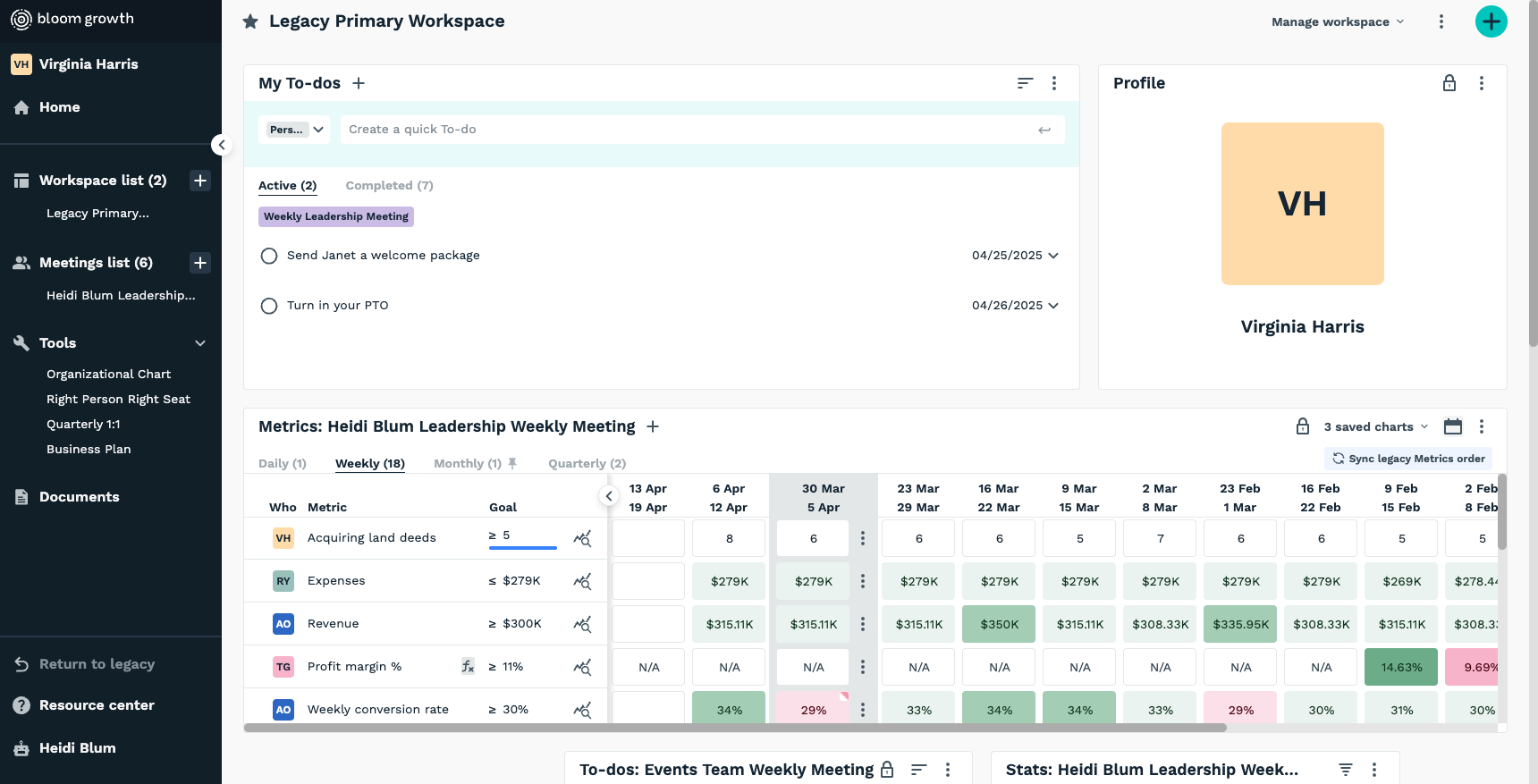Open the Metrics calendar date icon
Screen dimensions: 1538x784
[1453, 426]
